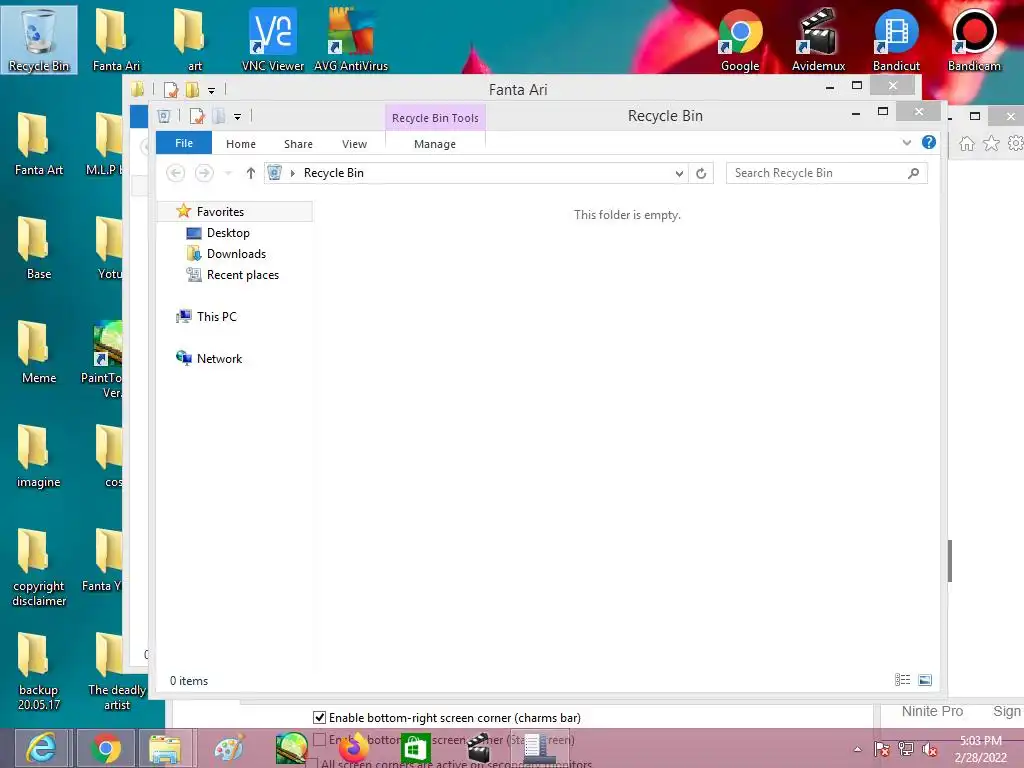Viewport: 1024px width, 768px height.
Task: Select the 'Meme' folder on the desktop
Action: point(39,352)
